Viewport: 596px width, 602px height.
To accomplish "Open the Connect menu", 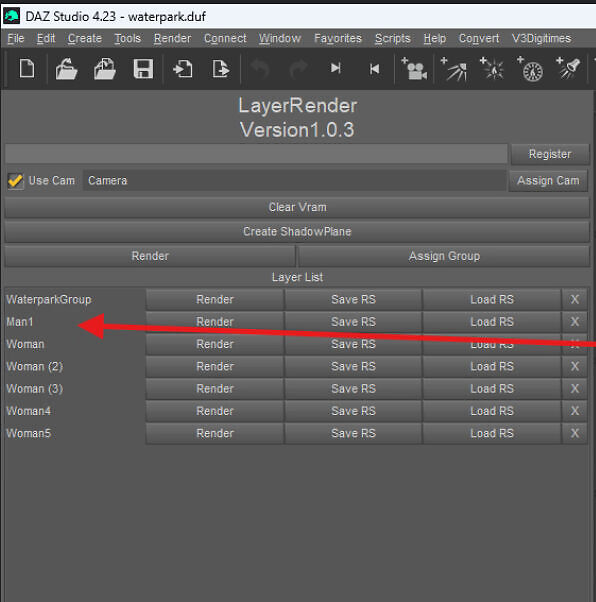I will coord(225,38).
